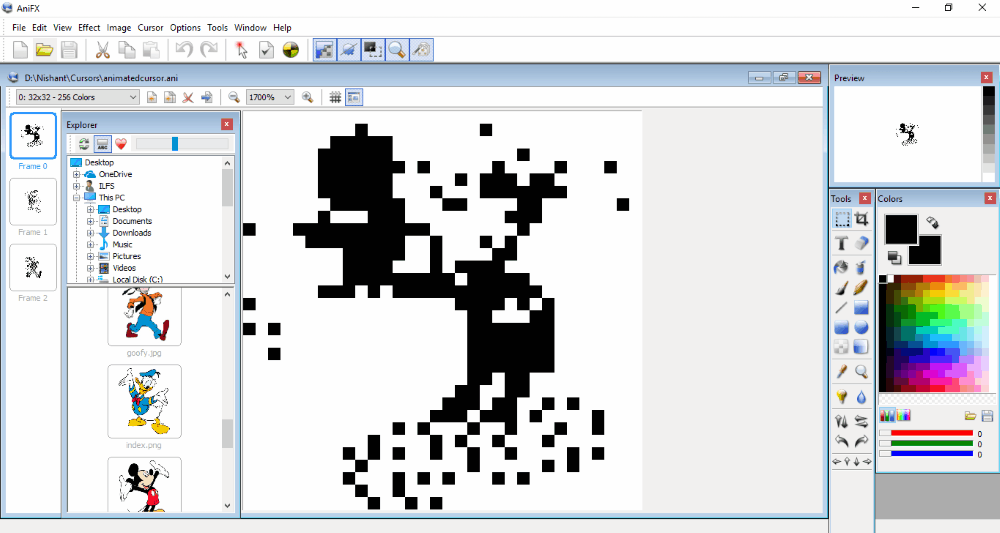
Task: Toggle the Explorer sidebar button next to grid
Action: tap(354, 97)
